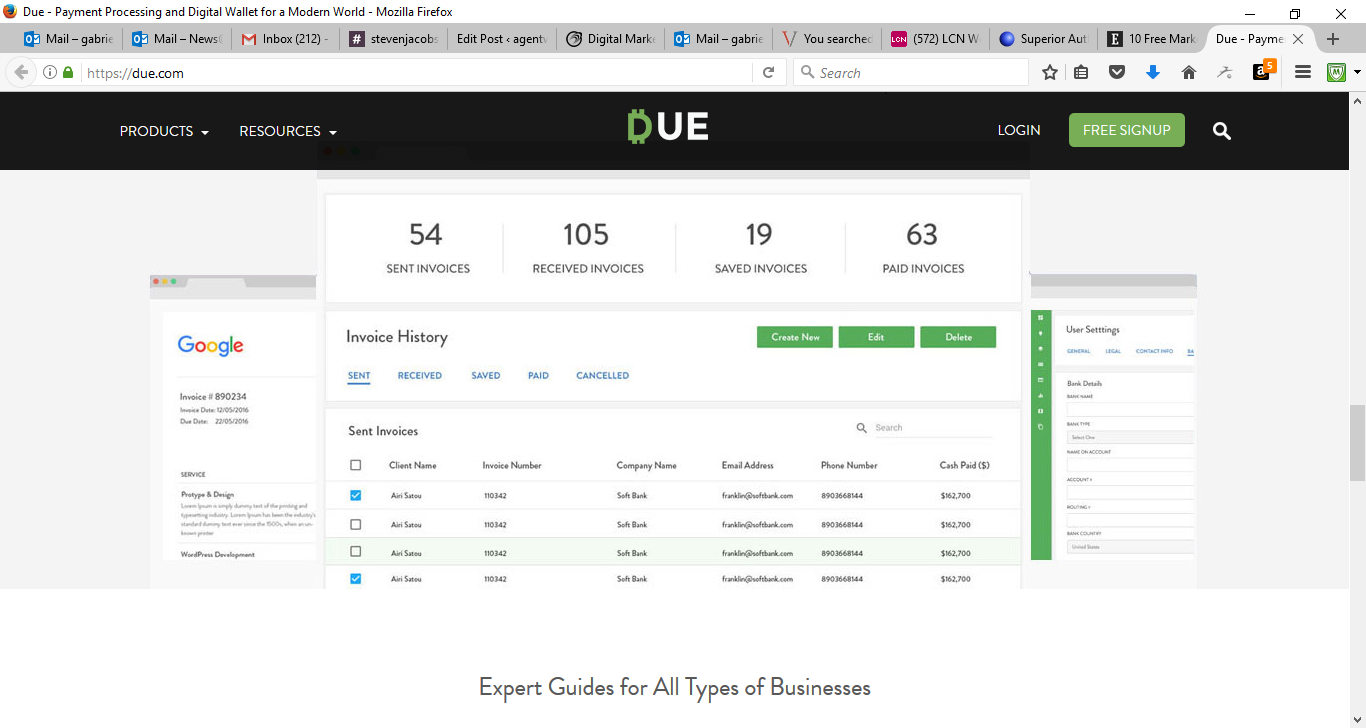Open Bank Type 'Select One' dropdown
The image size is (1366, 728).
(1130, 437)
